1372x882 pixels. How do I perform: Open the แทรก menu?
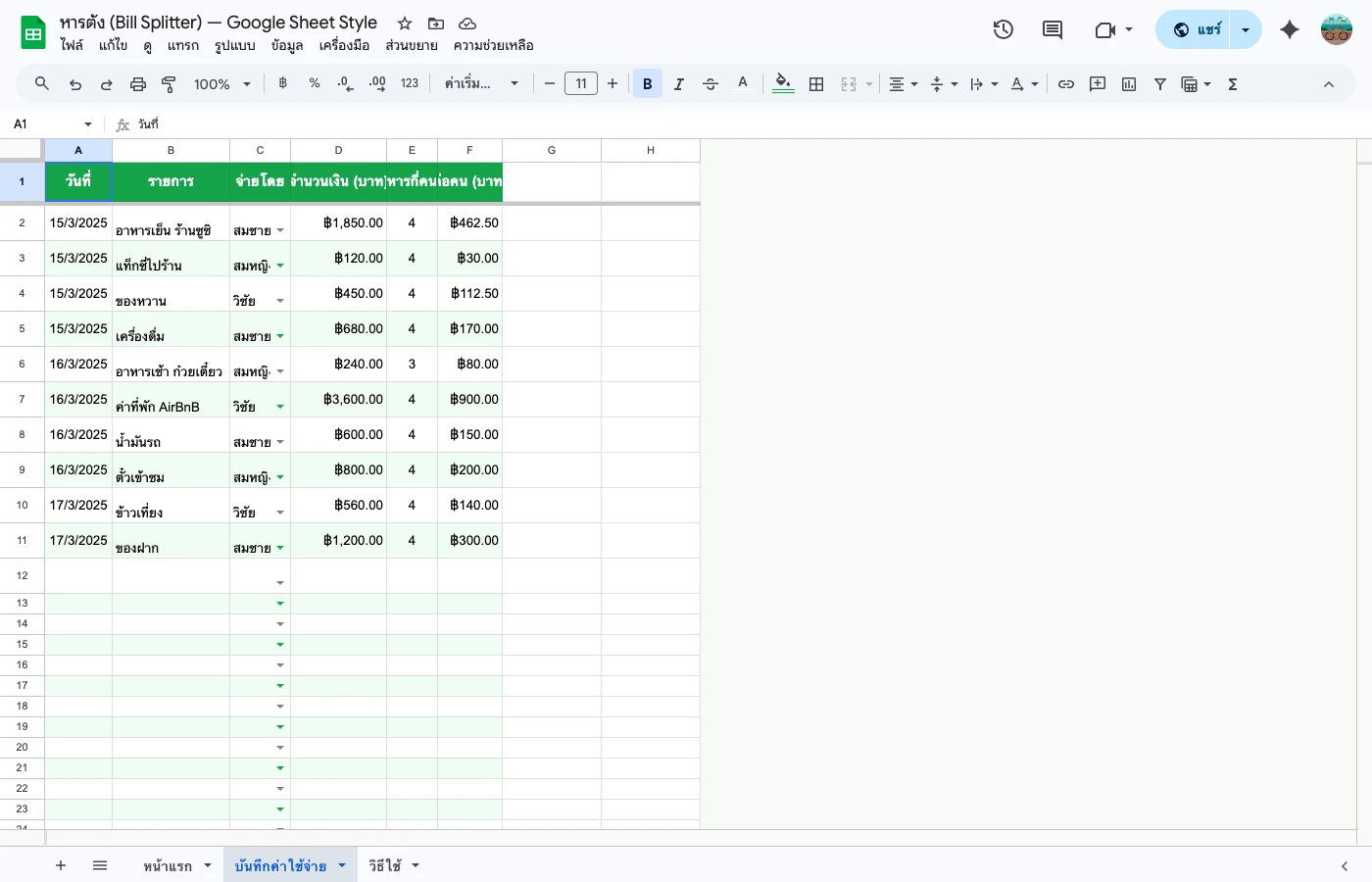pos(182,45)
